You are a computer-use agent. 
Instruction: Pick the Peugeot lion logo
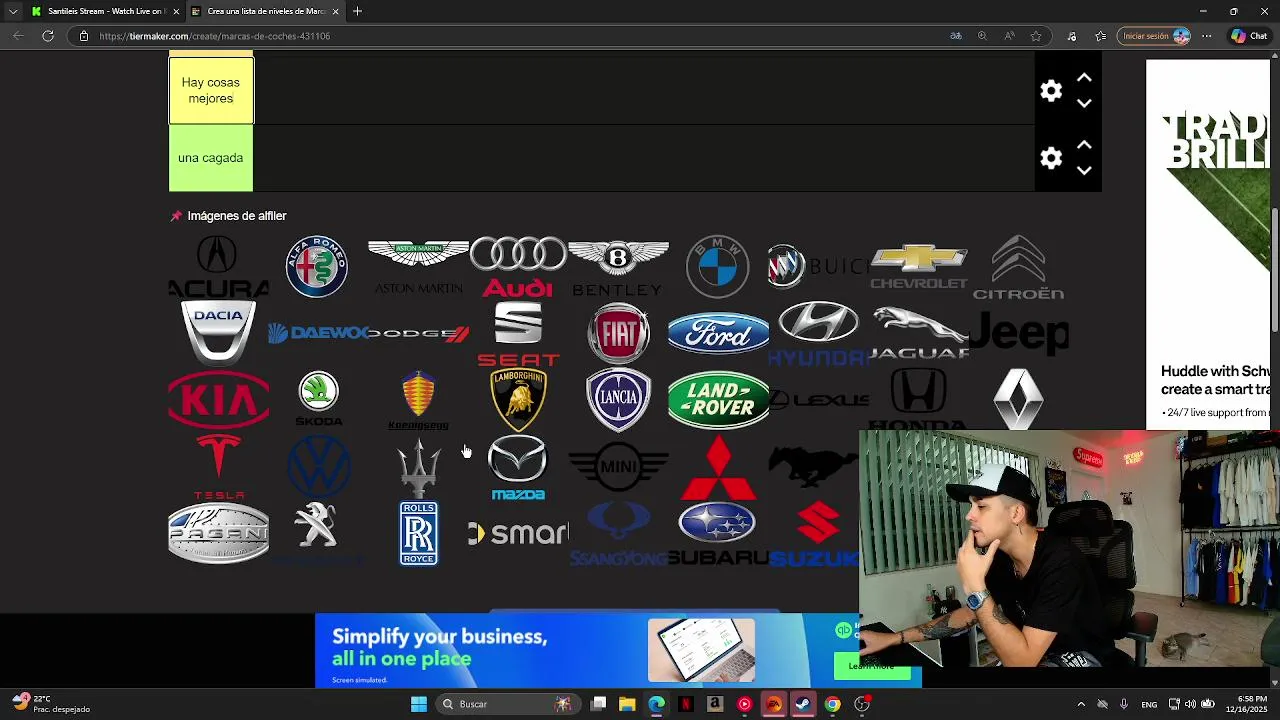coord(318,533)
